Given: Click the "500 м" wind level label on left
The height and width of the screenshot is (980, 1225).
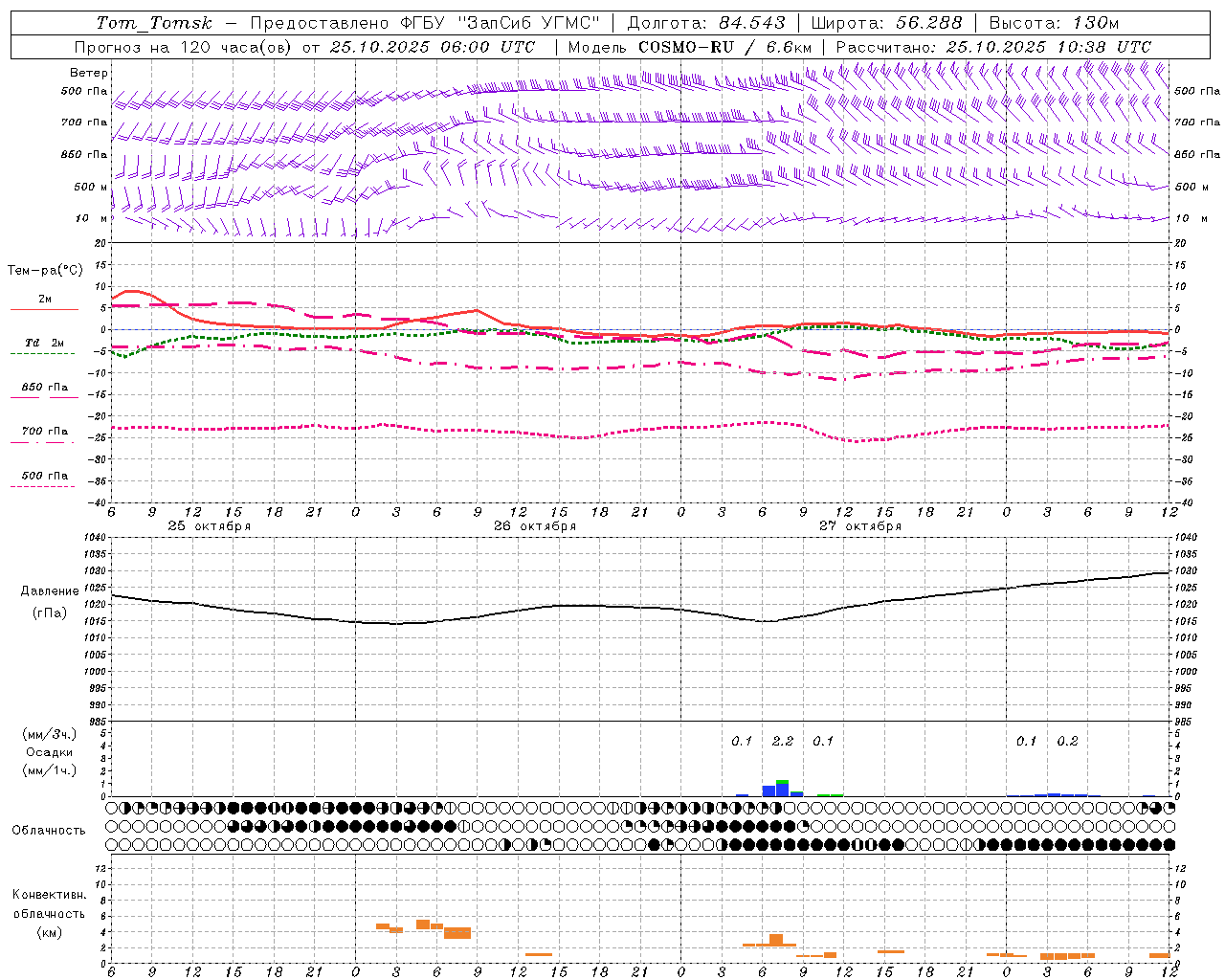Looking at the screenshot, I should [x=91, y=187].
